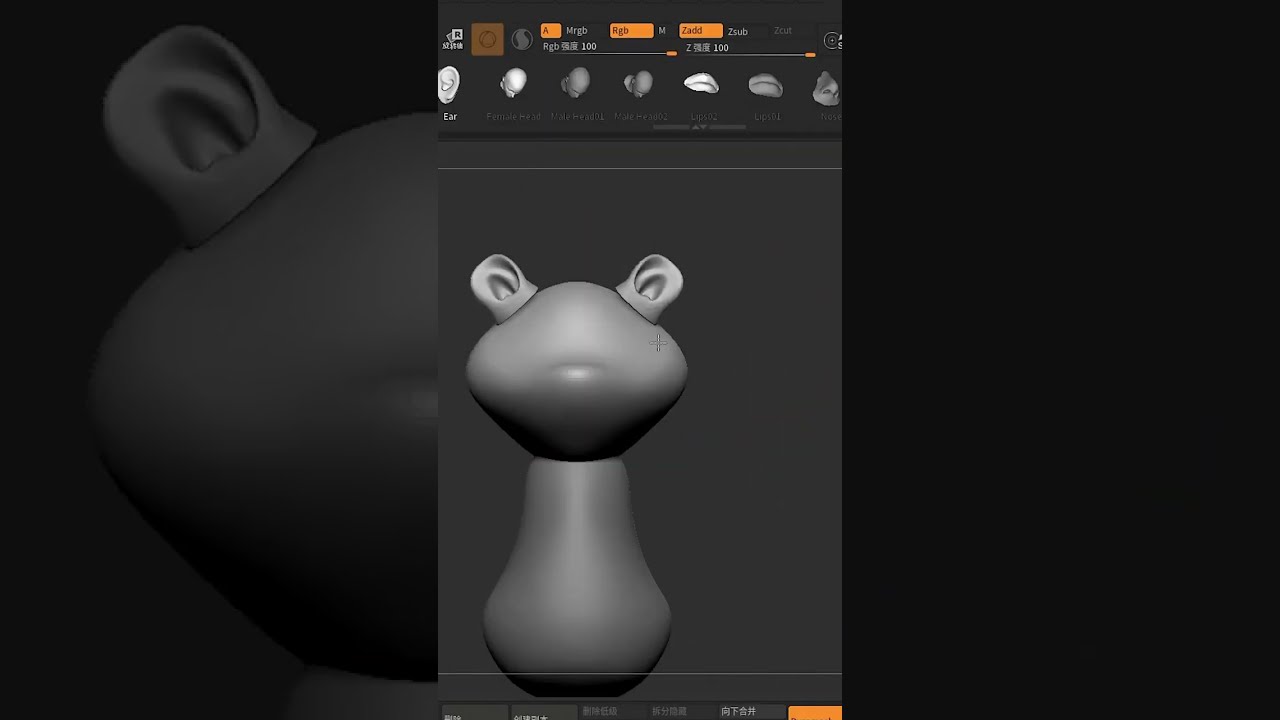
Task: Click the rotate axis R icon
Action: (454, 39)
